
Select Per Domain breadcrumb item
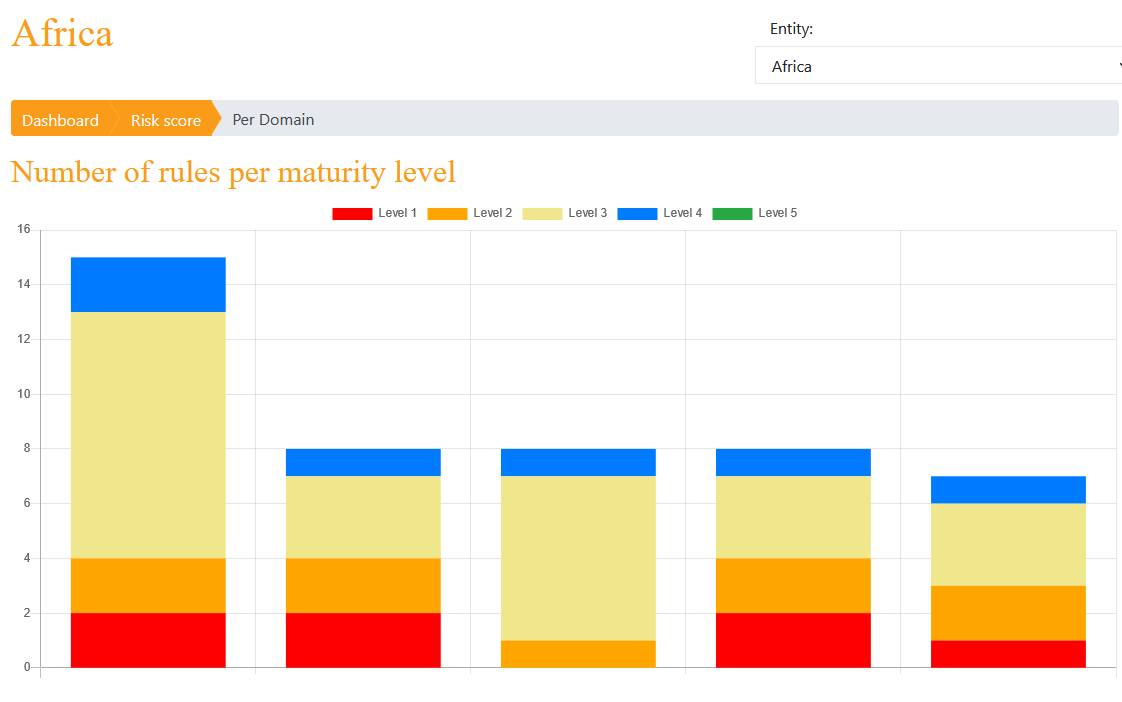[x=273, y=120]
